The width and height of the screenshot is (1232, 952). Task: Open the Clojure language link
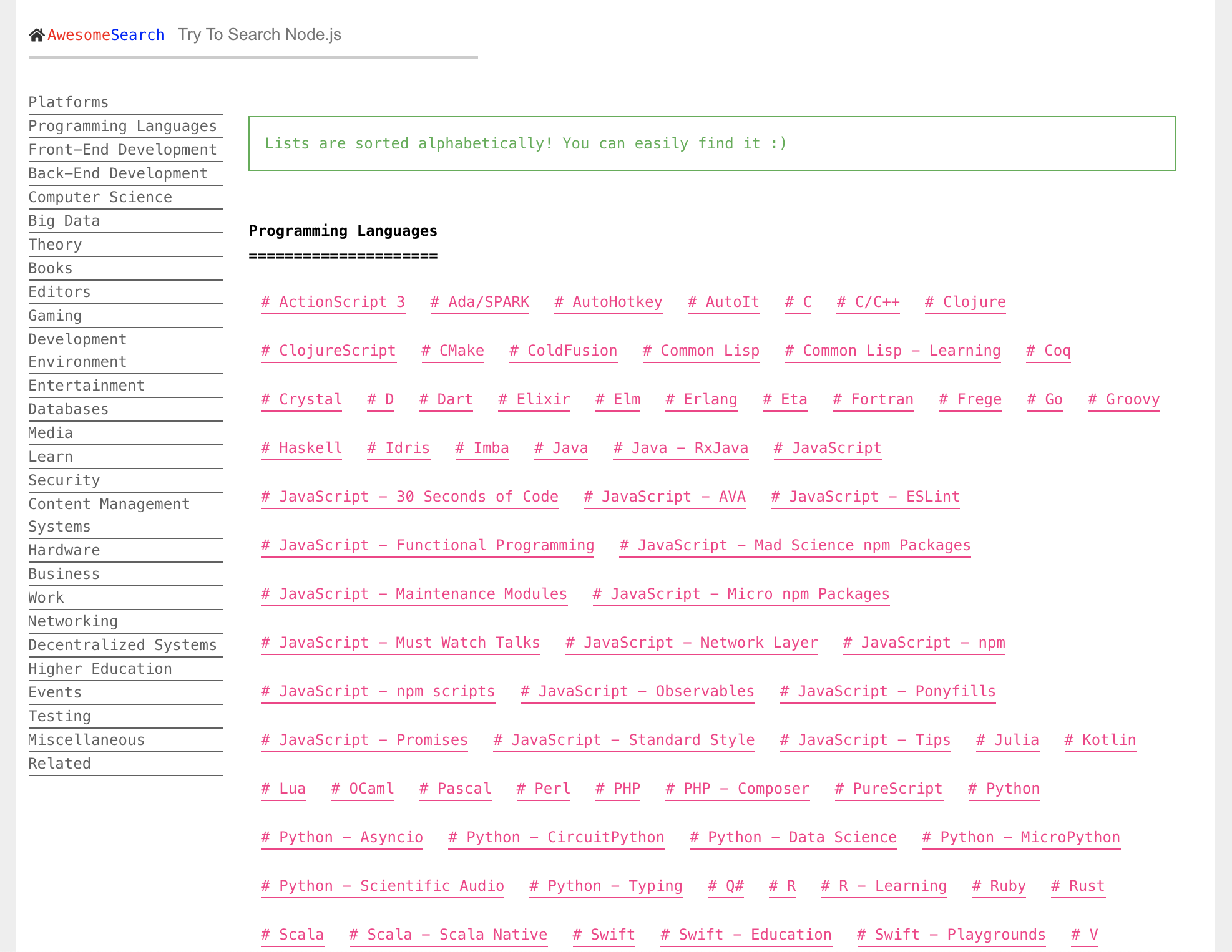(965, 301)
